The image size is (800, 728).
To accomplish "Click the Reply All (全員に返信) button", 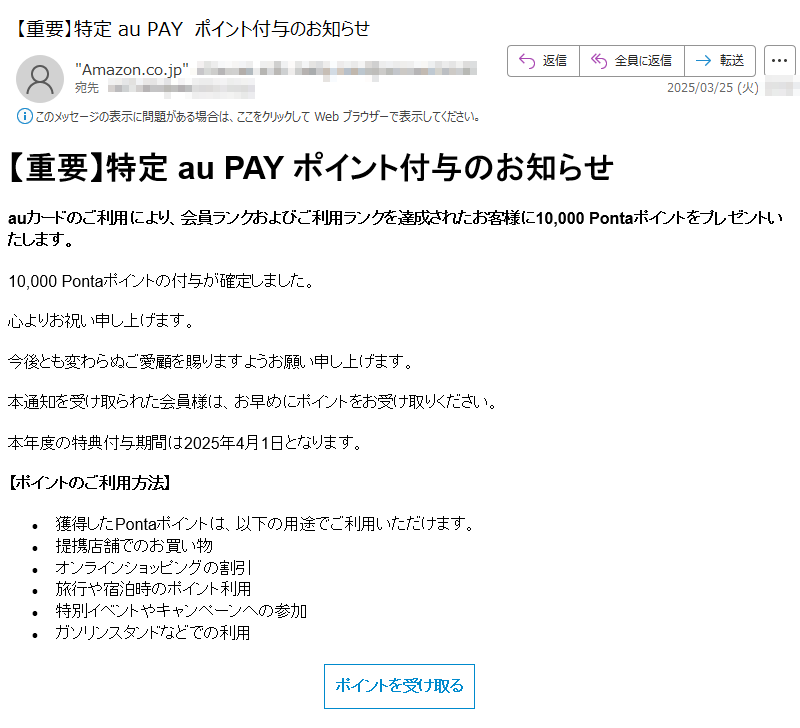I will click(x=632, y=61).
